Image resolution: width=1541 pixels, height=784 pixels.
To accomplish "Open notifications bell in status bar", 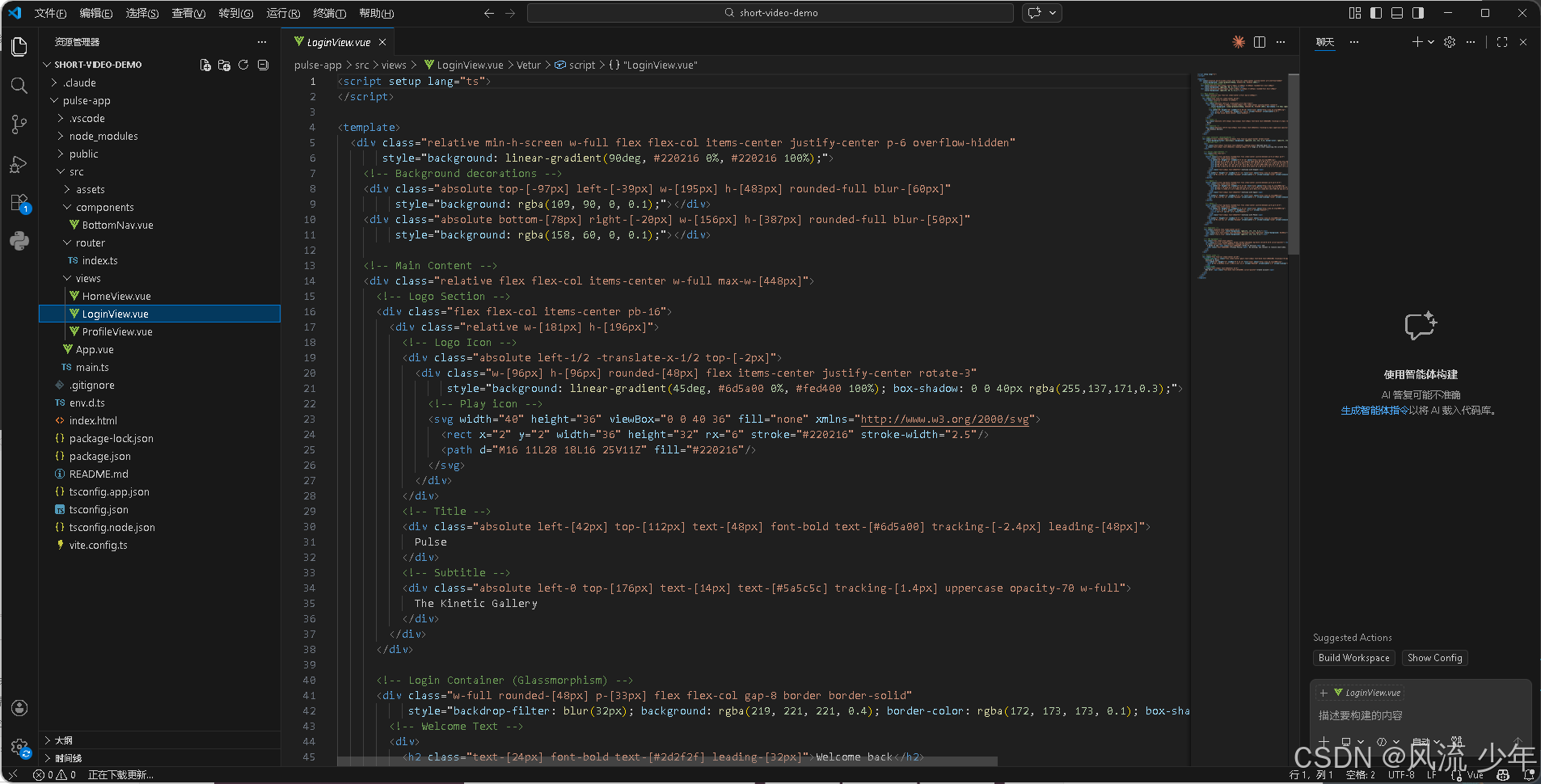I will point(1529,774).
